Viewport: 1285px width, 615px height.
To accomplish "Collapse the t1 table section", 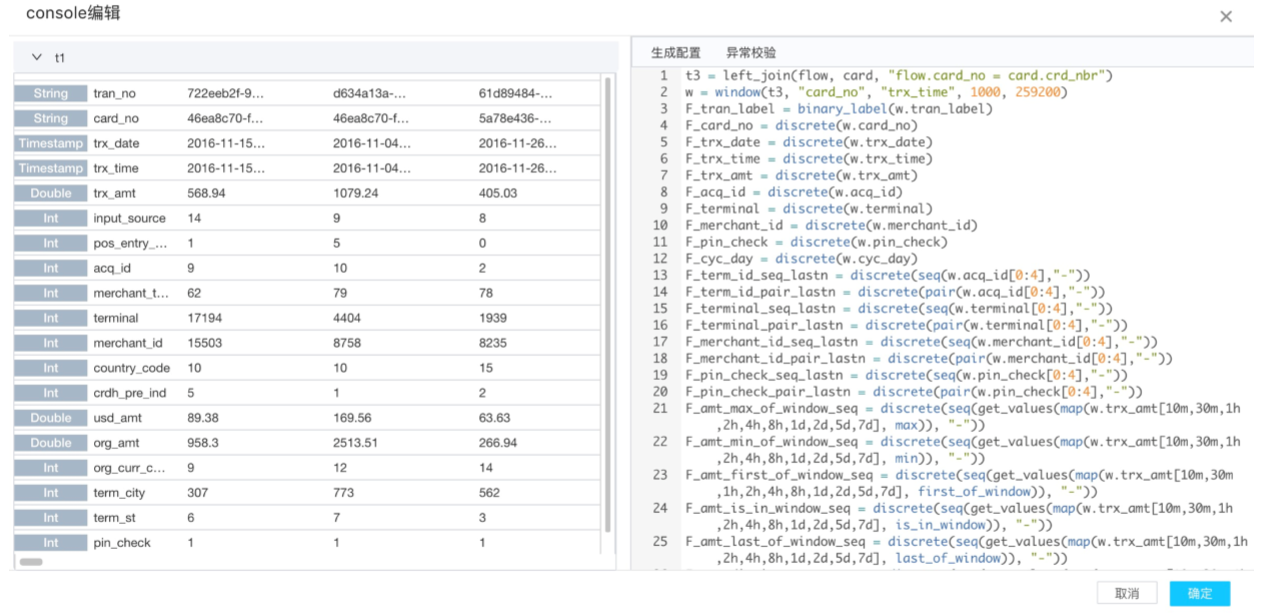I will click(38, 58).
